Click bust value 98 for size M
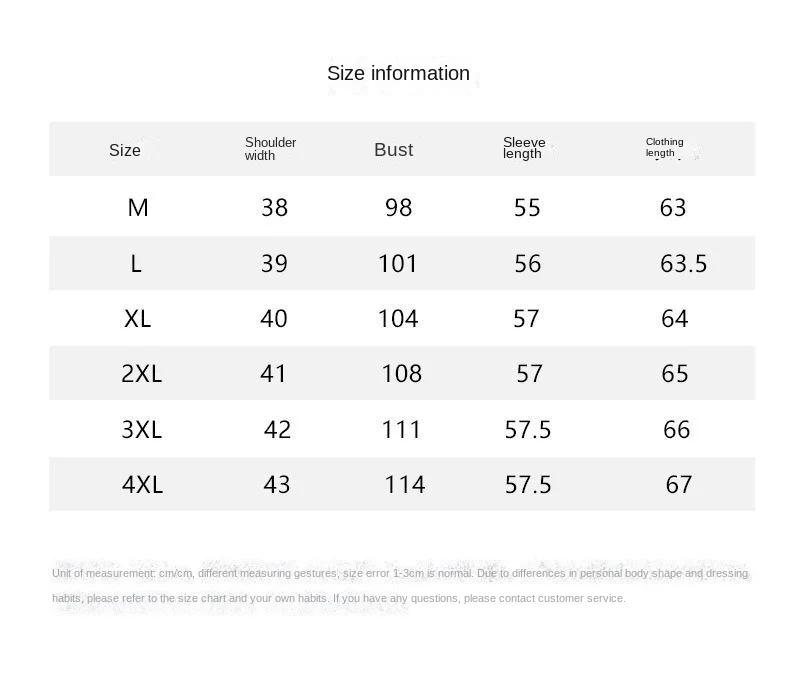The width and height of the screenshot is (800, 674). pyautogui.click(x=398, y=207)
